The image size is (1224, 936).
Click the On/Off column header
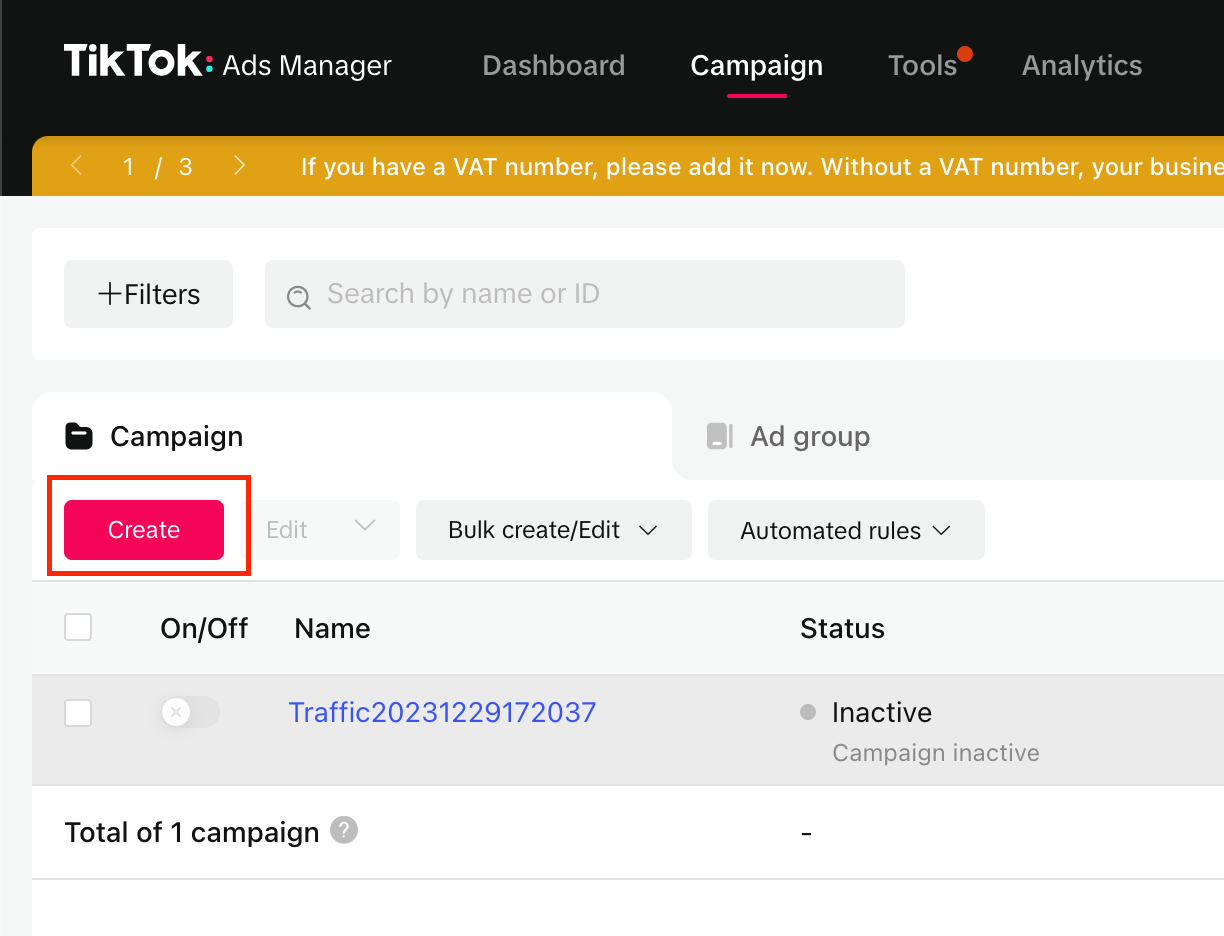point(204,628)
